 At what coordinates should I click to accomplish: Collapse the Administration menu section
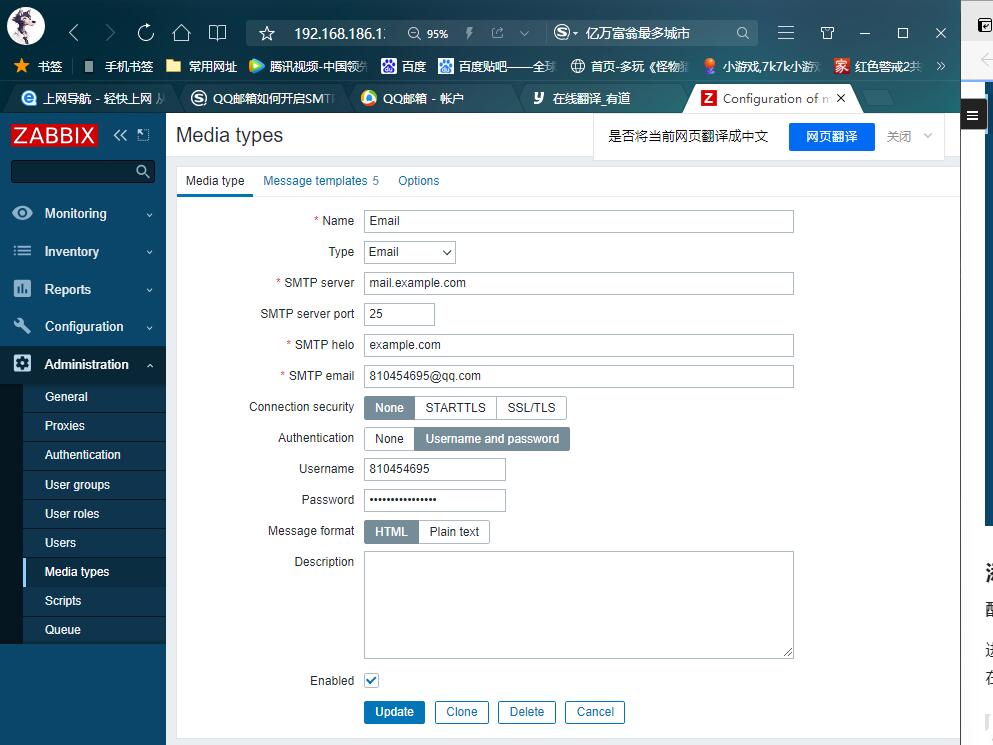tap(149, 365)
